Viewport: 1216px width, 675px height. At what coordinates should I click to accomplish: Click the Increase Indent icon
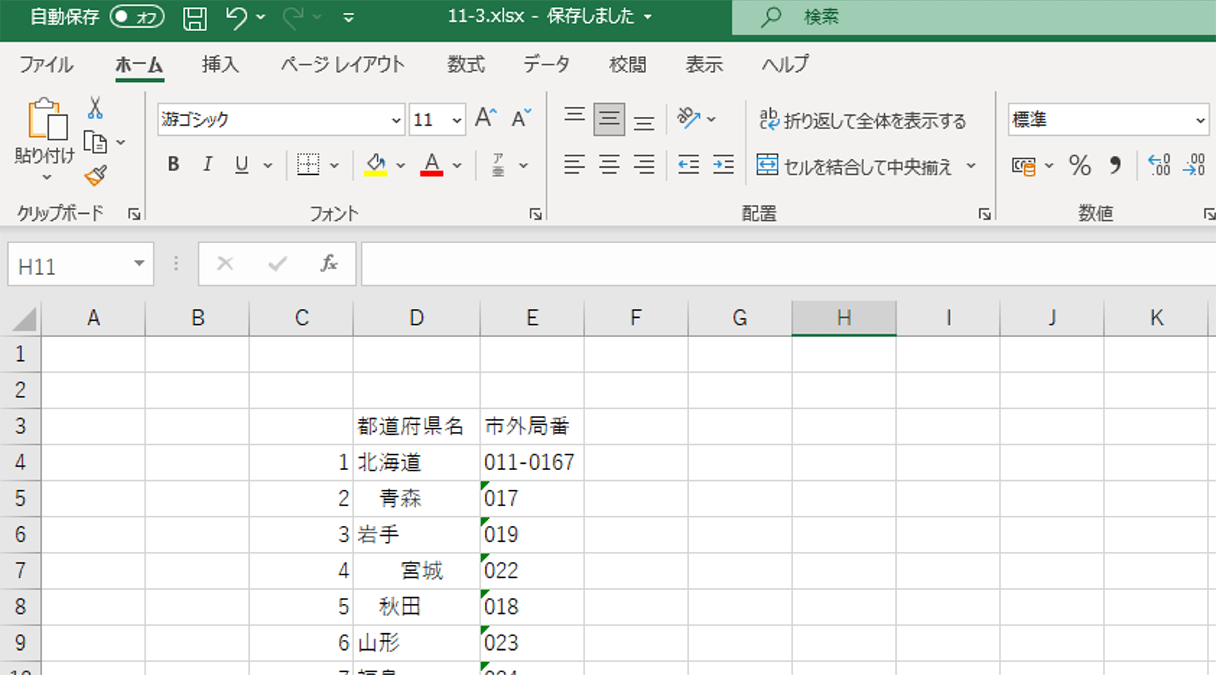tap(723, 165)
